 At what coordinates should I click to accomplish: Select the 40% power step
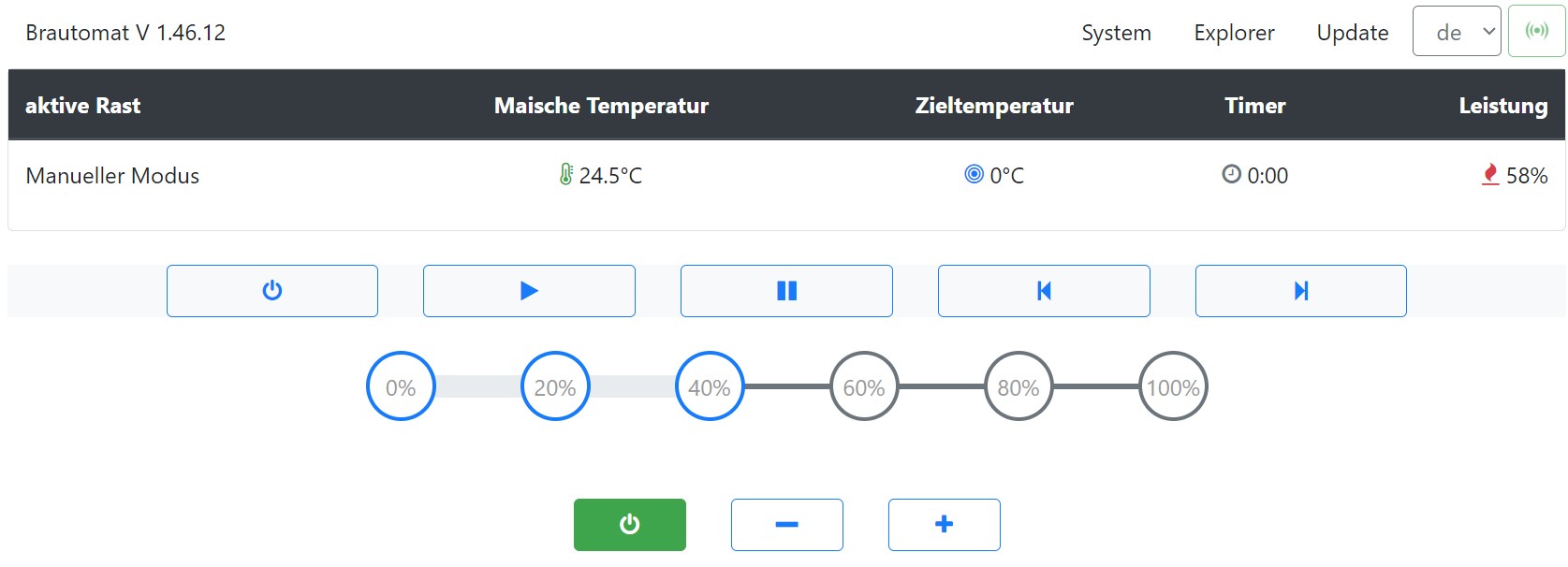click(x=710, y=386)
